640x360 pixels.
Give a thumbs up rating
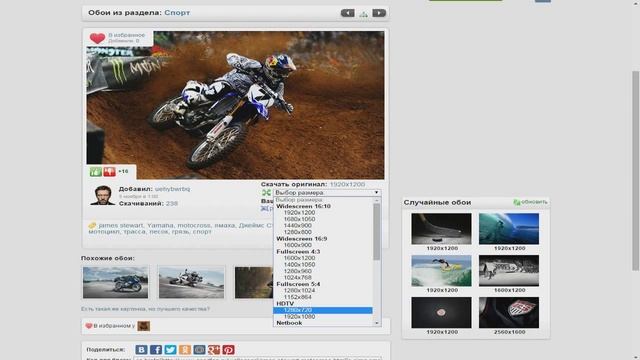tap(96, 171)
